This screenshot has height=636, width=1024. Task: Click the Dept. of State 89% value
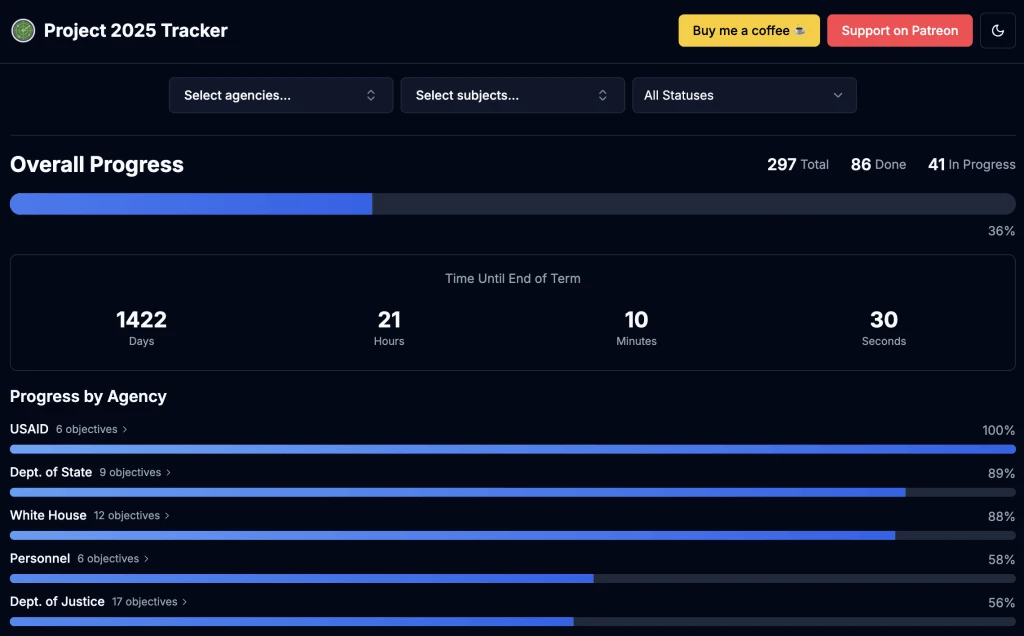pyautogui.click(x=1001, y=473)
